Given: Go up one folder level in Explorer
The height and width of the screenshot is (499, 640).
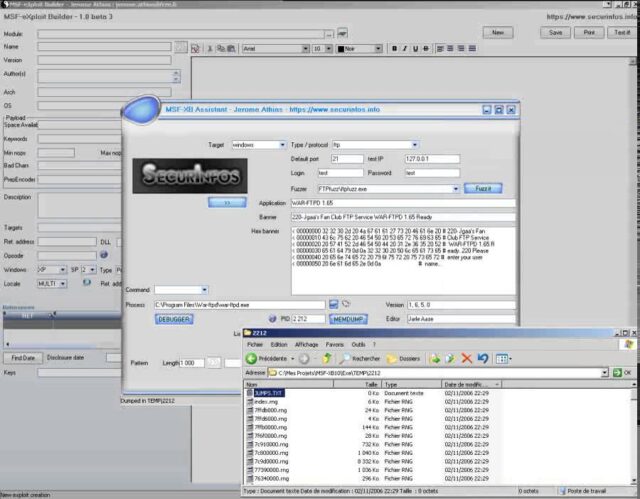Looking at the screenshot, I should coord(327,359).
